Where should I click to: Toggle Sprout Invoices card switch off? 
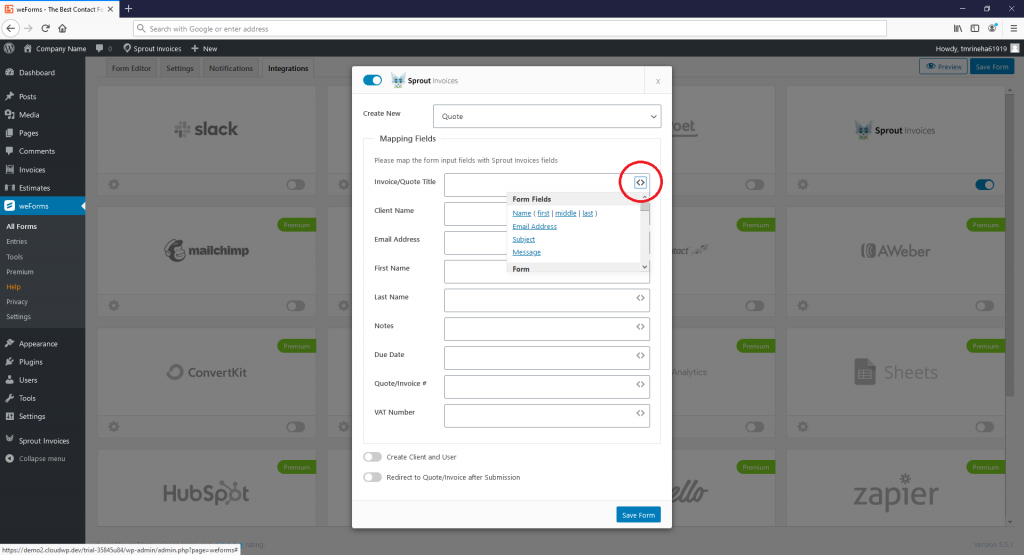coord(985,185)
